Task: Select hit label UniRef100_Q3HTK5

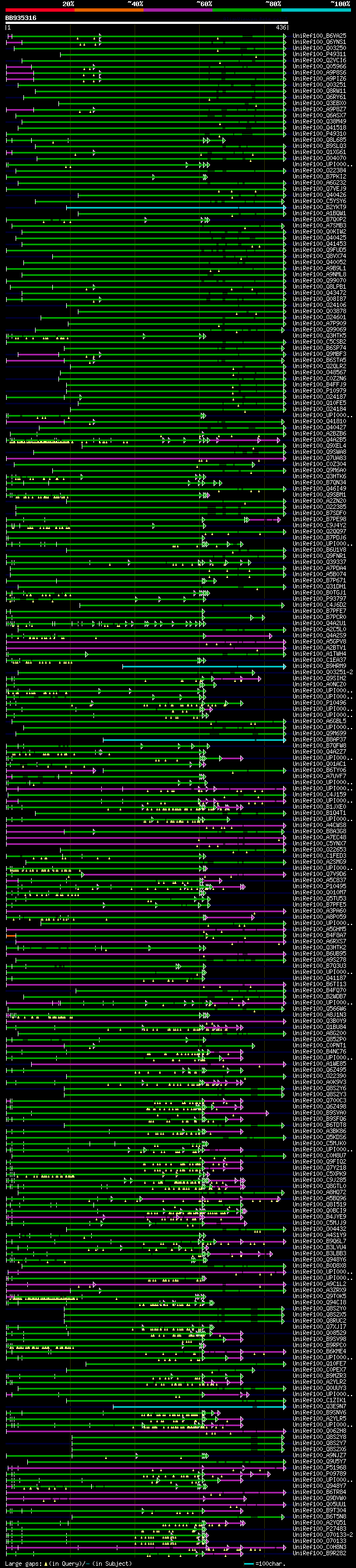Action: pyautogui.click(x=319, y=336)
